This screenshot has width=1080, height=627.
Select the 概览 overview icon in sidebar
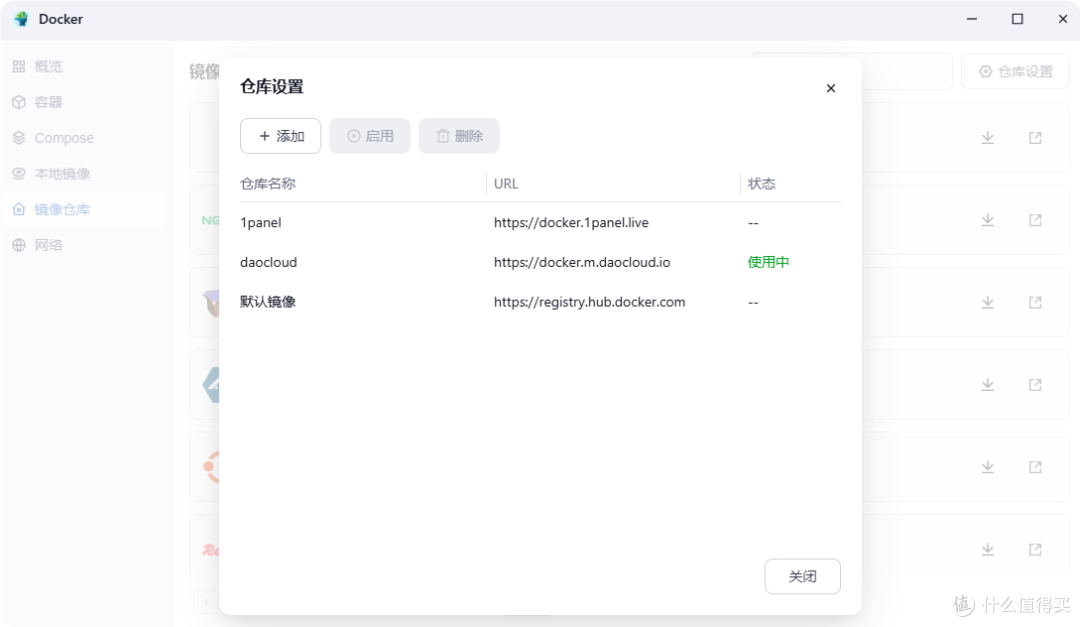18,65
